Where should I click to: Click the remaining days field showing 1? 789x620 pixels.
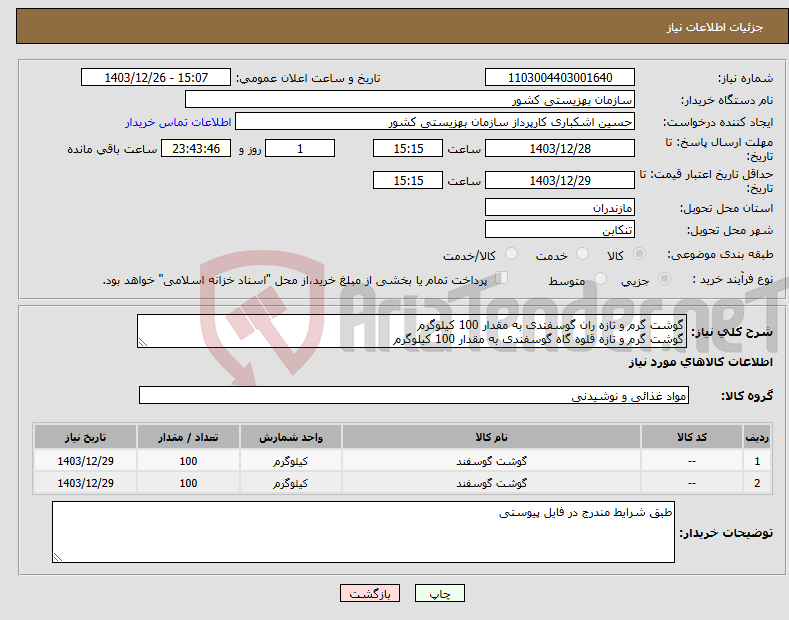coord(300,148)
